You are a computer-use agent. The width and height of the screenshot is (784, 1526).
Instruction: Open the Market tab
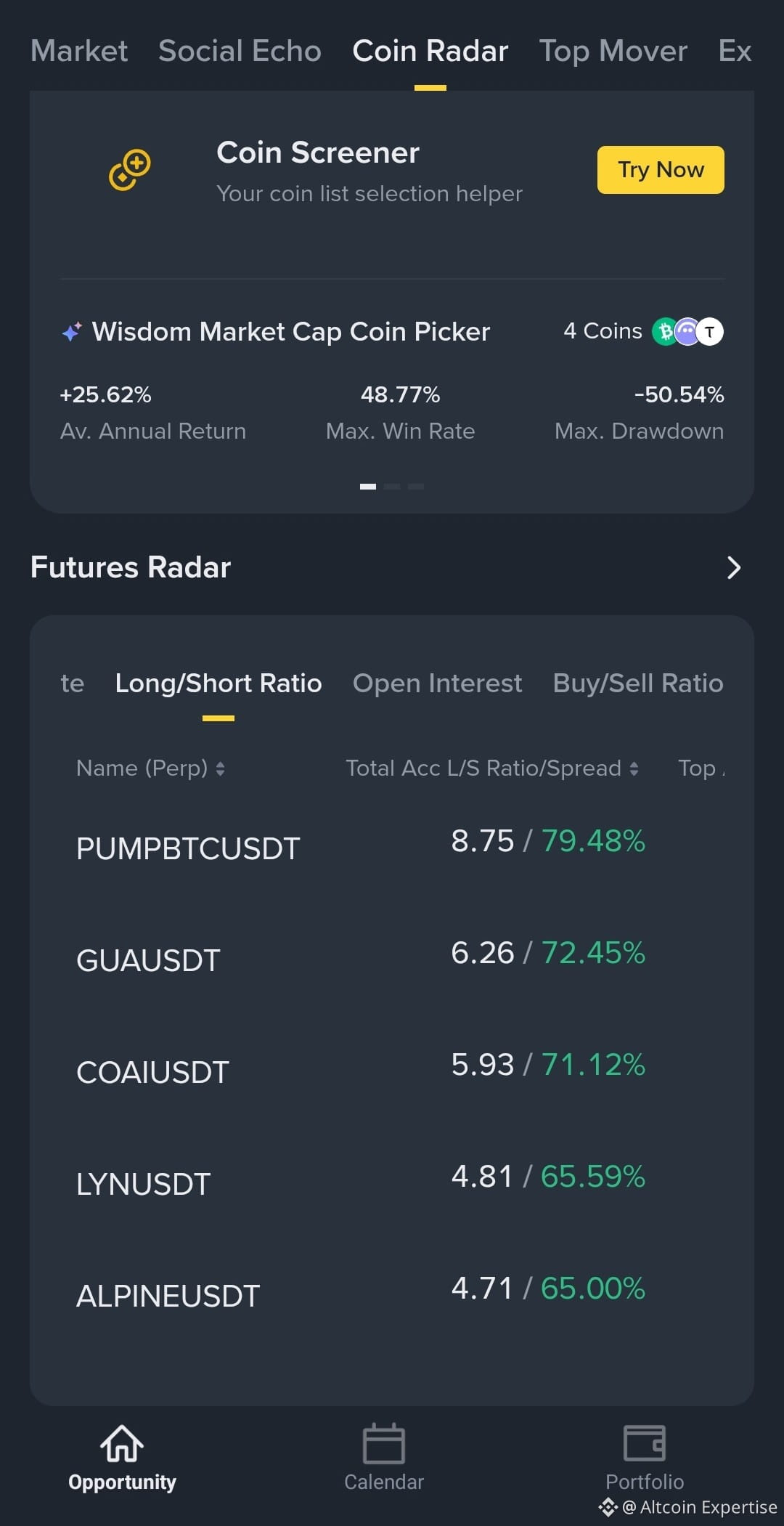[79, 51]
